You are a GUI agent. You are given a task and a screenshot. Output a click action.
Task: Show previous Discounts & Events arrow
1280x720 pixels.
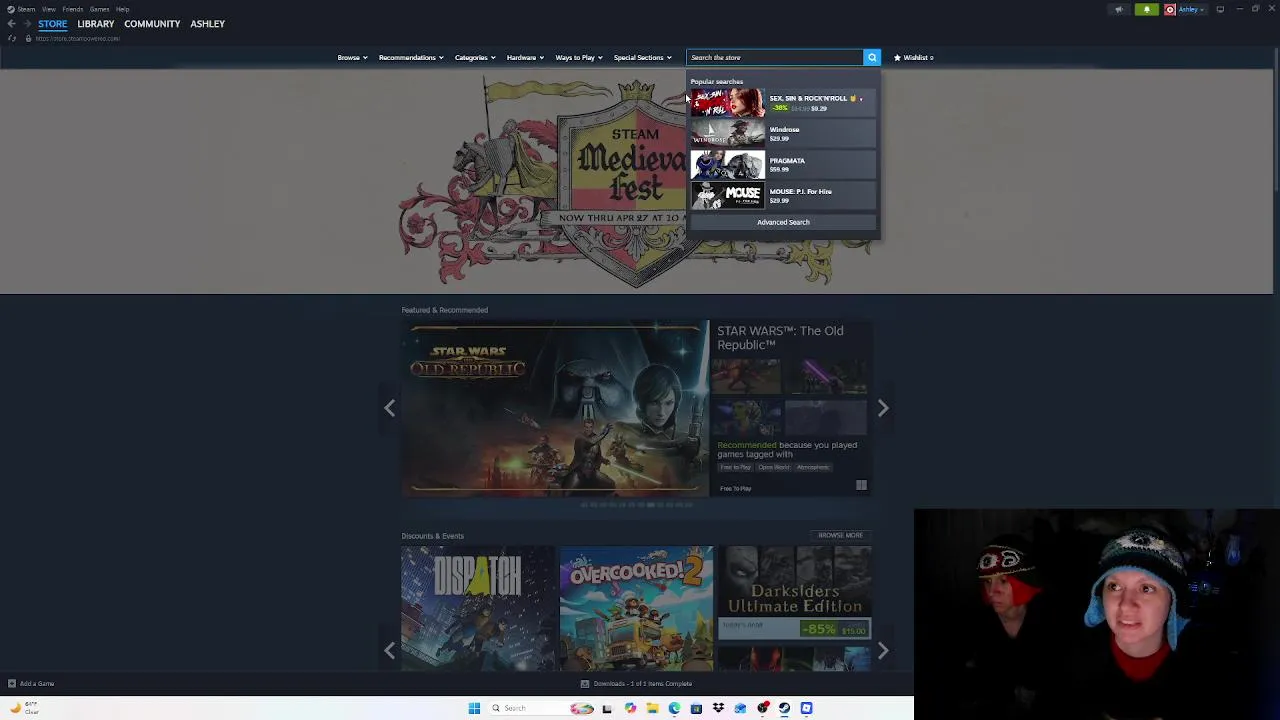point(390,650)
